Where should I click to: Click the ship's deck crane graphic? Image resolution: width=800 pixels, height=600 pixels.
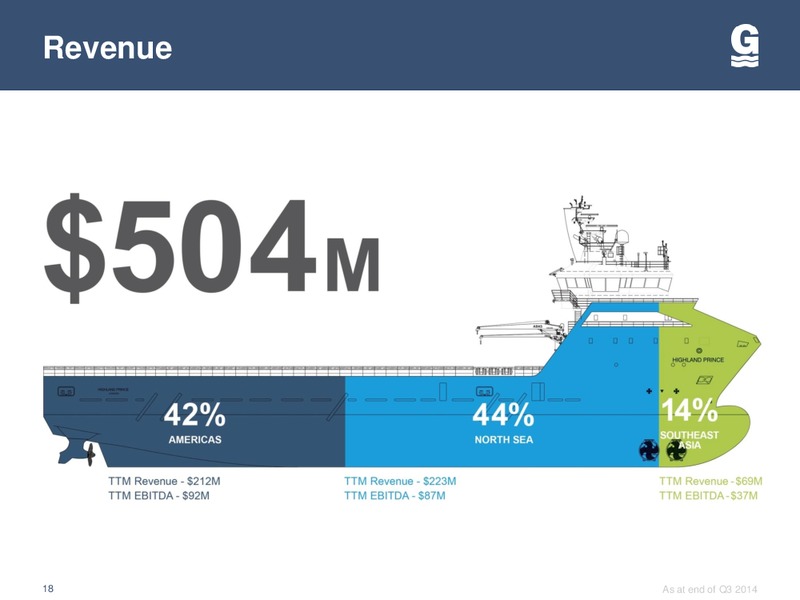coord(520,331)
